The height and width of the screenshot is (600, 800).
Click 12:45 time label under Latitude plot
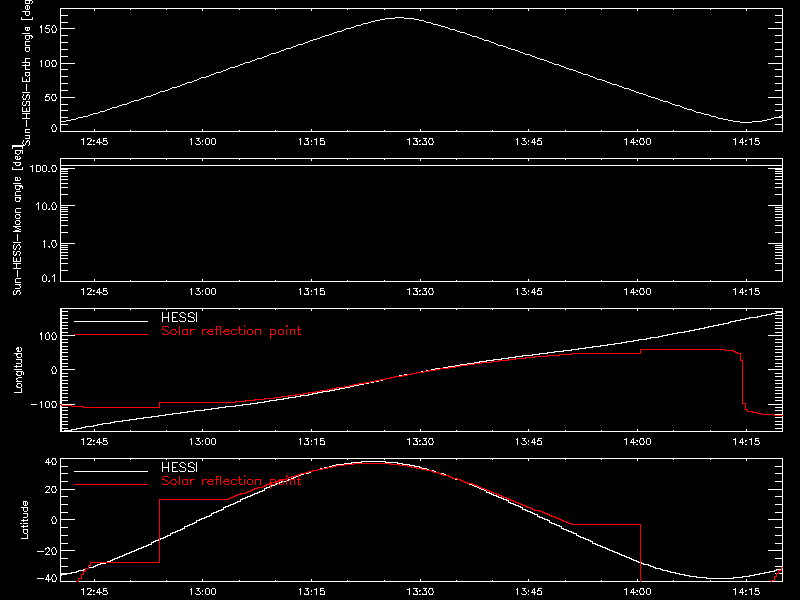pos(94,591)
